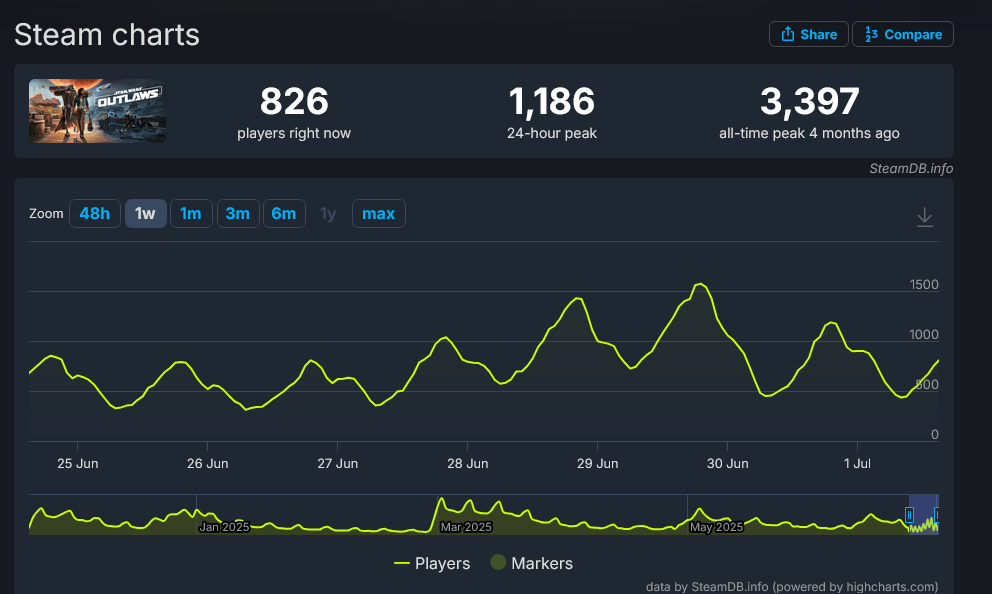Click the 826 players right now figure
Viewport: 992px width, 594px height.
pyautogui.click(x=294, y=101)
